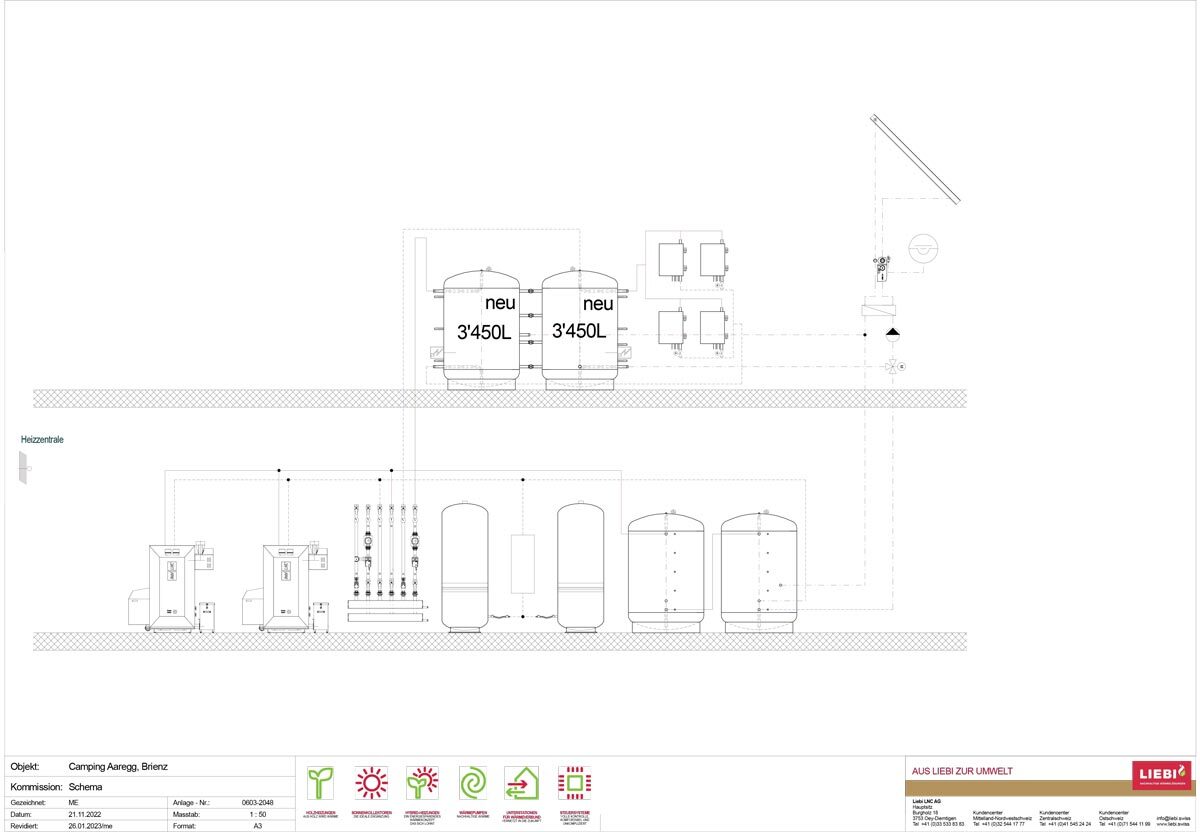Click the Hybrid-Heizungen sprout and sun icon
The width and height of the screenshot is (1200, 832).
[422, 782]
